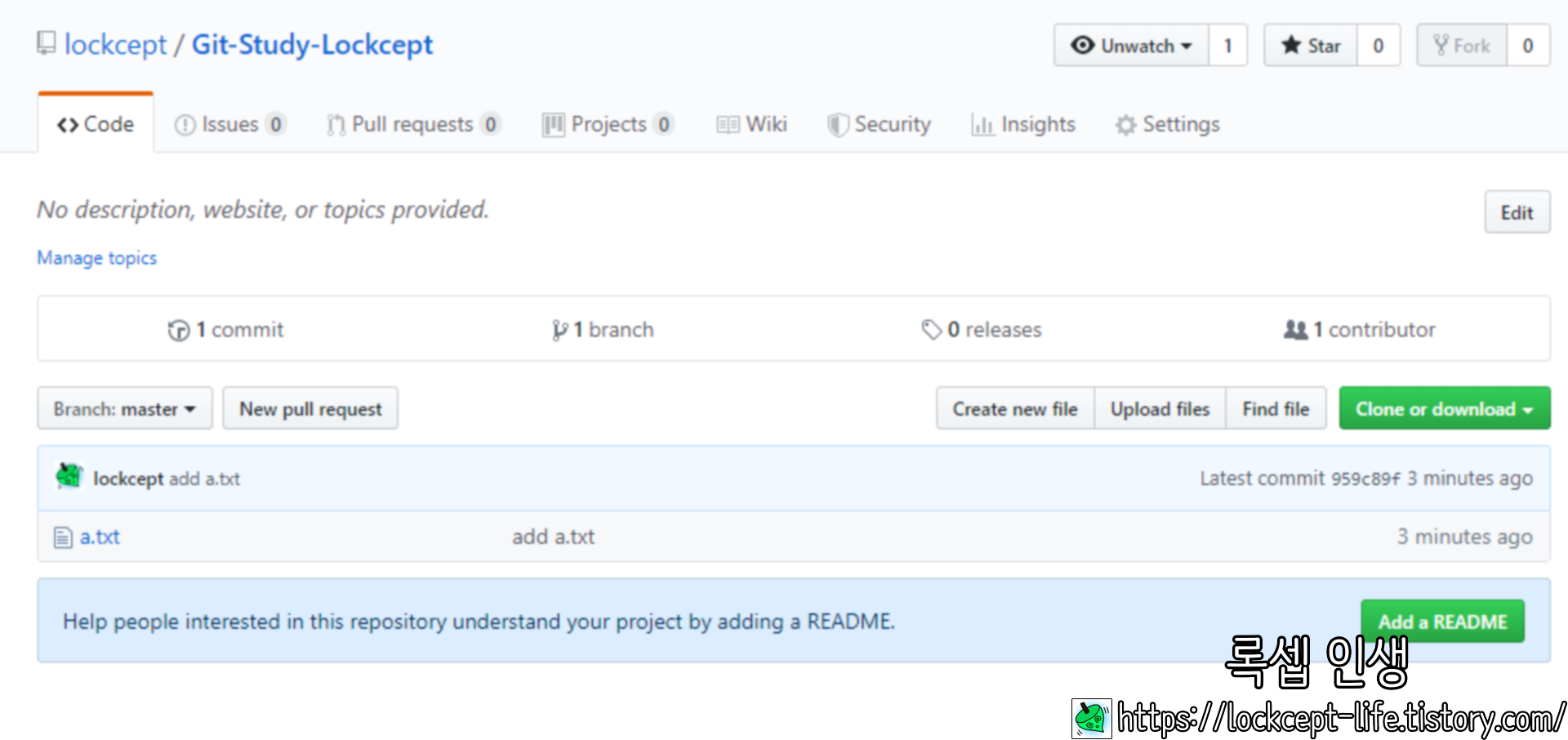
Task: Click the Manage topics link
Action: click(97, 258)
